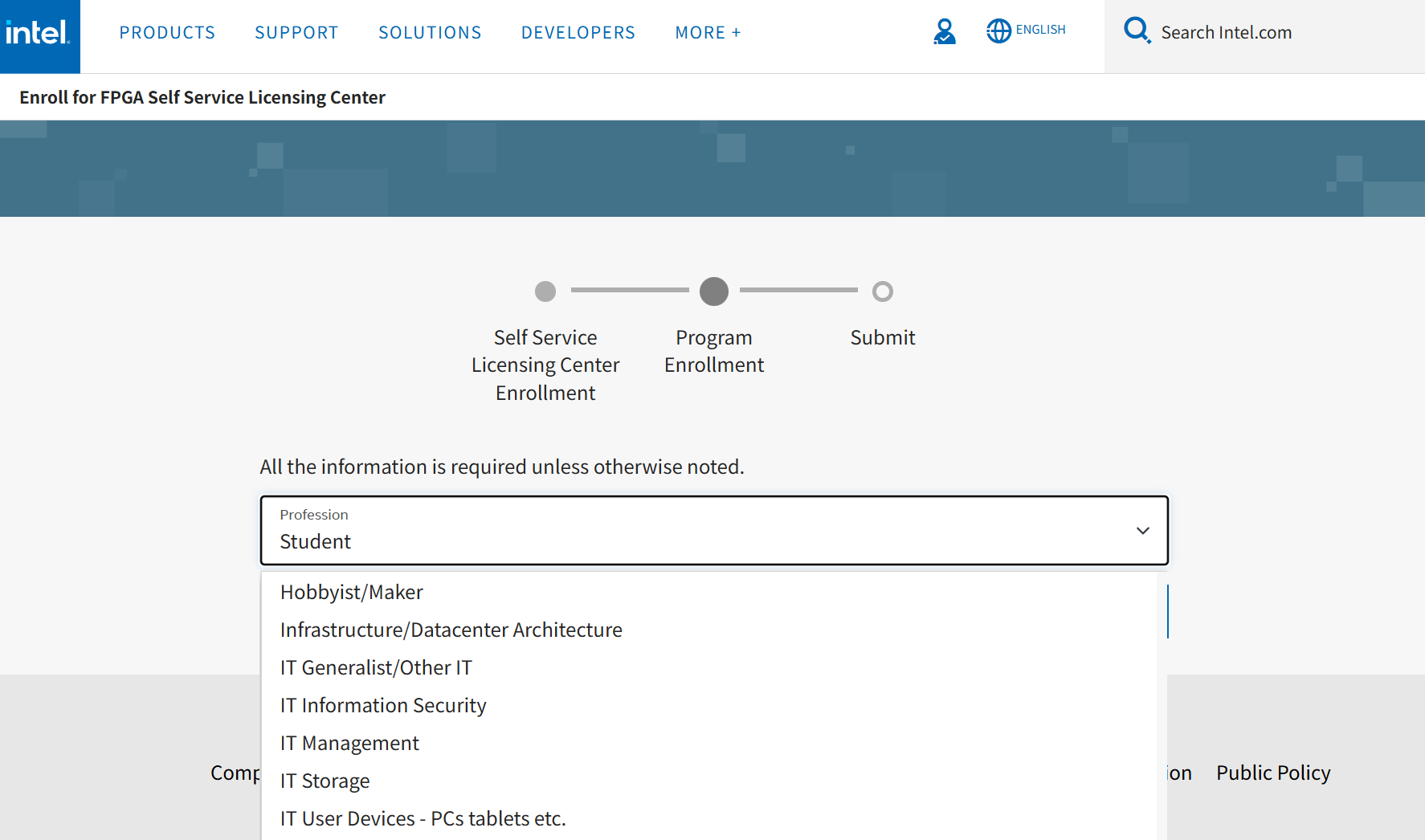1425x840 pixels.
Task: Click the Program Enrollment step circle
Action: (713, 292)
